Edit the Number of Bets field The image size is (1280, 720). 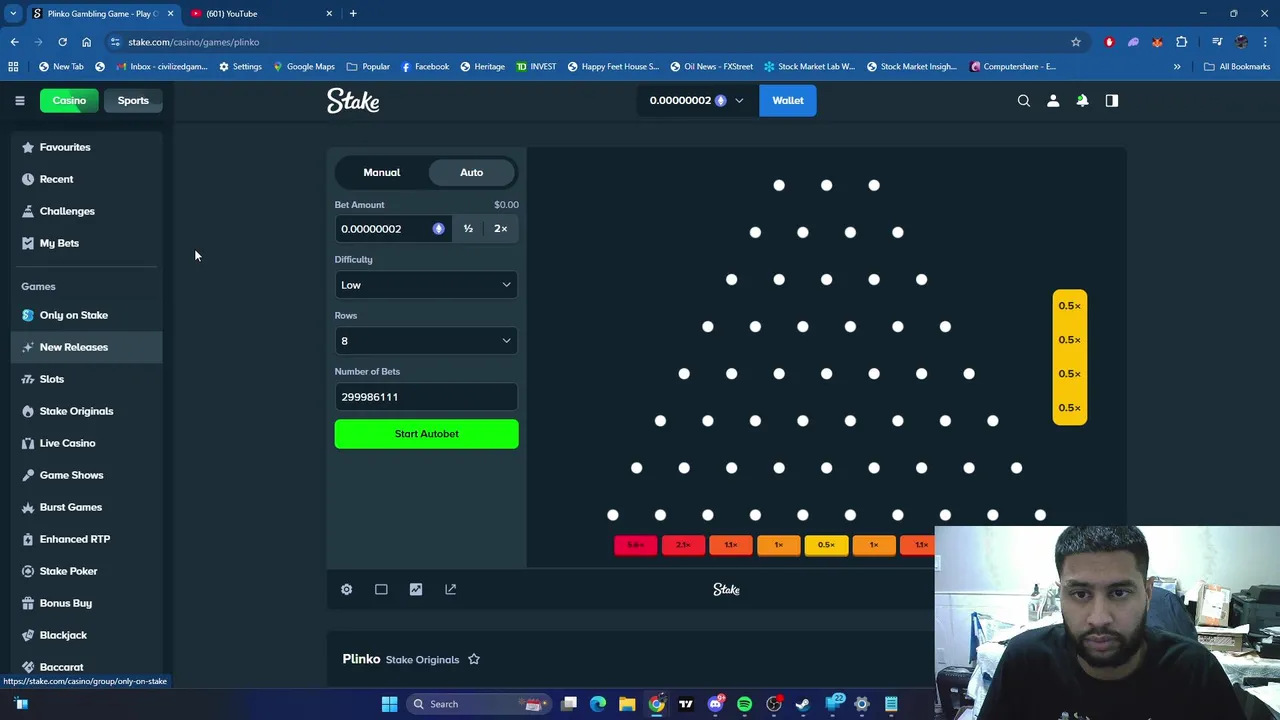click(x=426, y=397)
